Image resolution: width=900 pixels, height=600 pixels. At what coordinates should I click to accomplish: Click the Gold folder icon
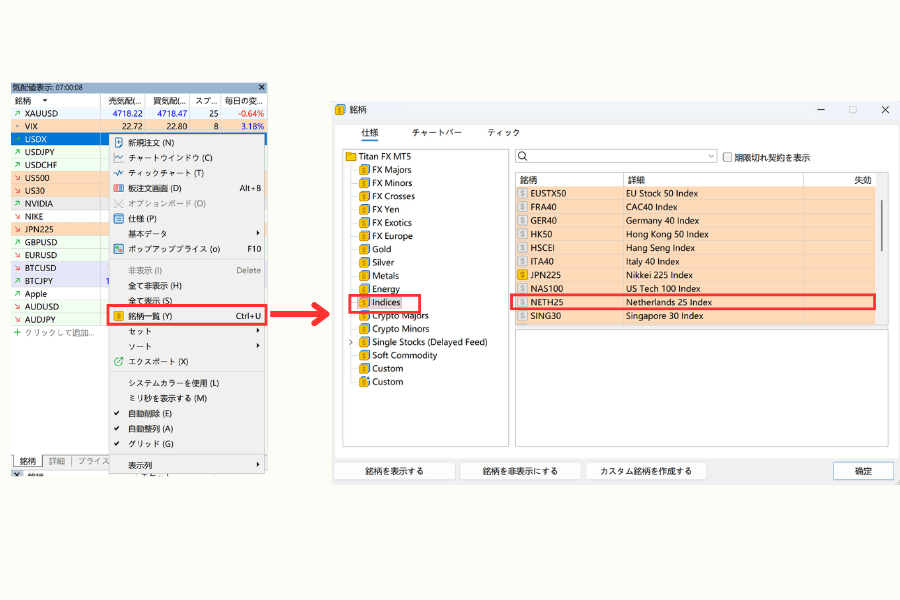pos(363,249)
